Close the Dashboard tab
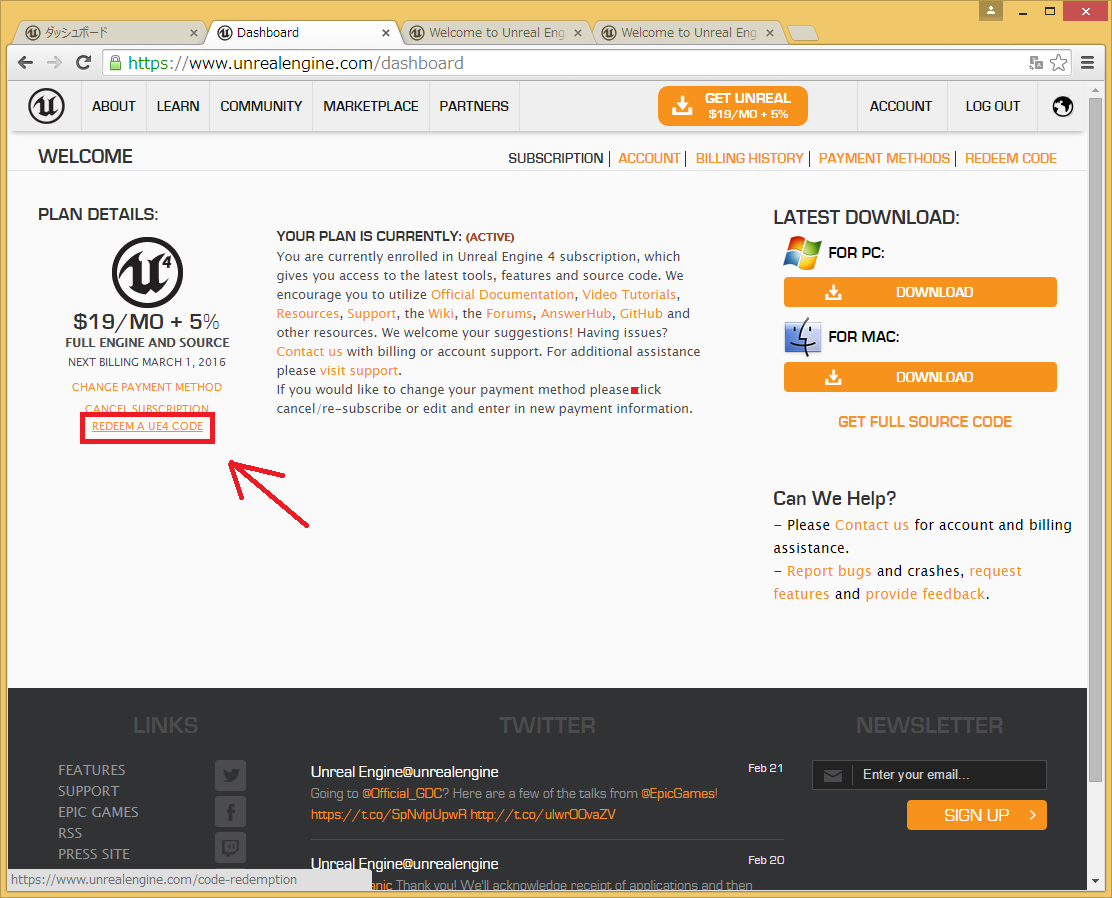This screenshot has height=898, width=1112. coord(386,33)
